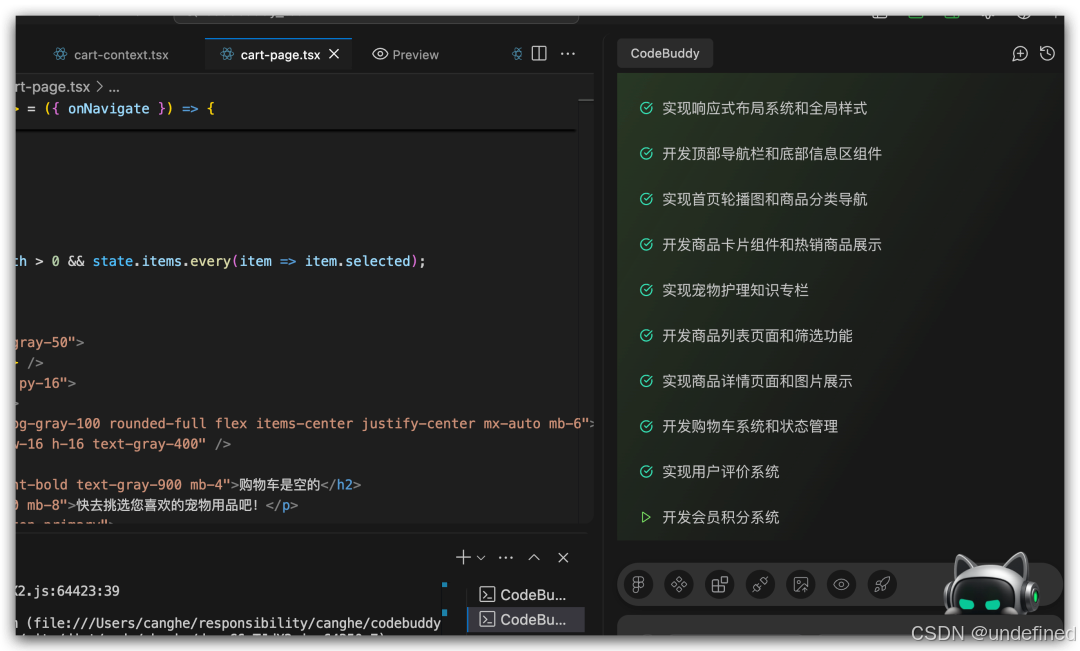Close the cart-page.tsx tab
Screen dimensions: 1080x651
(334, 54)
